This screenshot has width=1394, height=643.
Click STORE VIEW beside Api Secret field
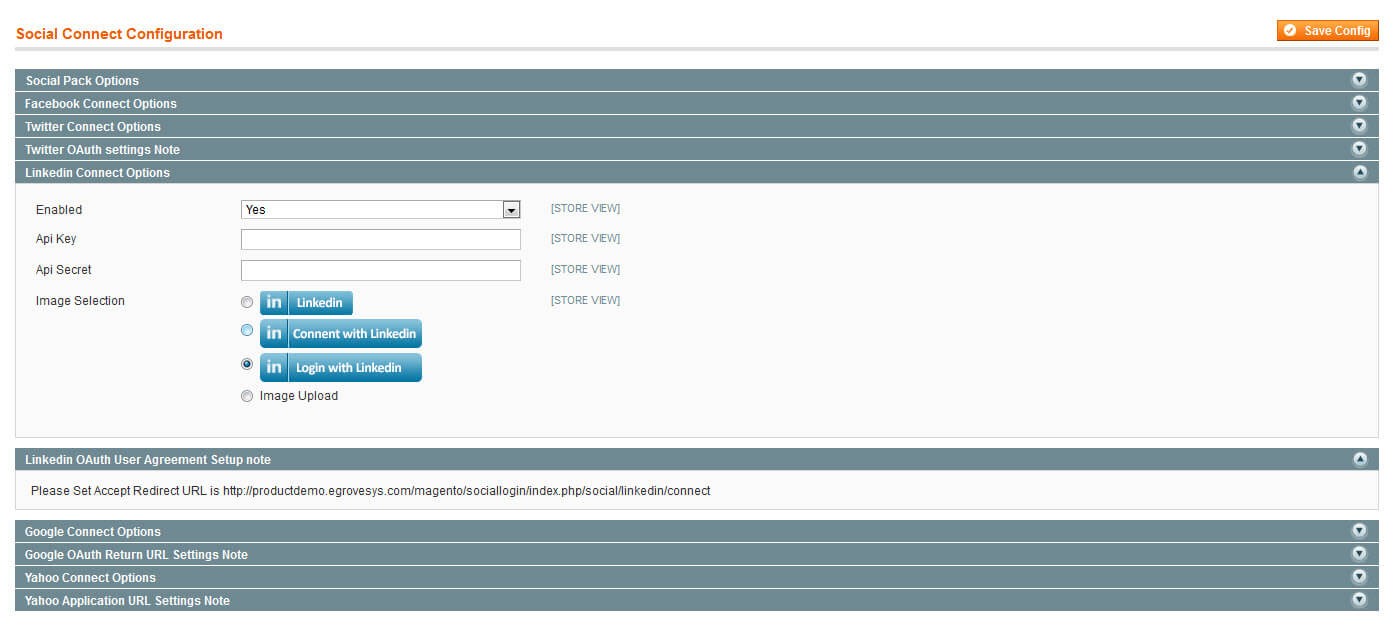pyautogui.click(x=585, y=269)
